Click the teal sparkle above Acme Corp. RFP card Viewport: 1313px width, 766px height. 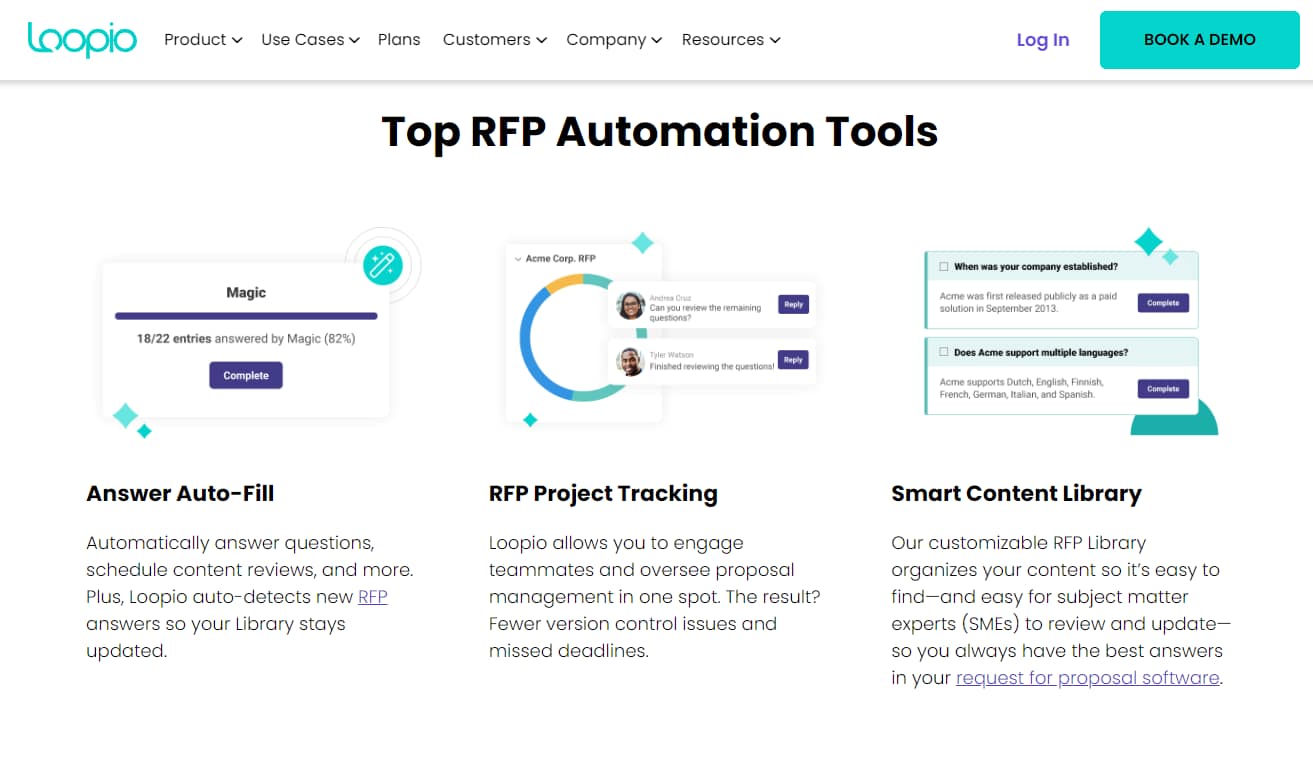coord(642,243)
